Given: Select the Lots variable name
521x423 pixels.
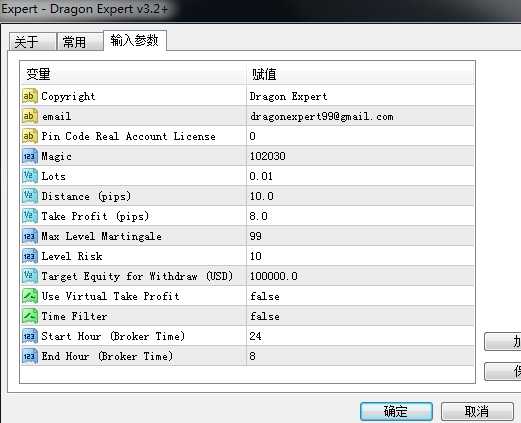Looking at the screenshot, I should tap(53, 176).
